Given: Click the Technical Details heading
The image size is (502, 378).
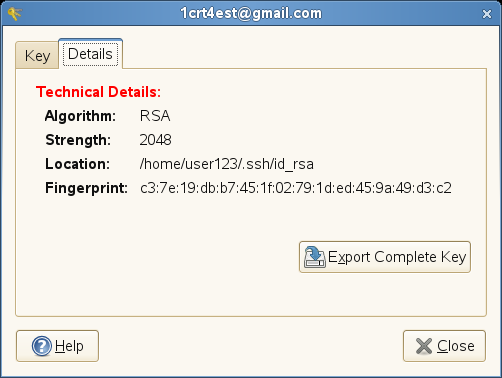Looking at the screenshot, I should 98,92.
